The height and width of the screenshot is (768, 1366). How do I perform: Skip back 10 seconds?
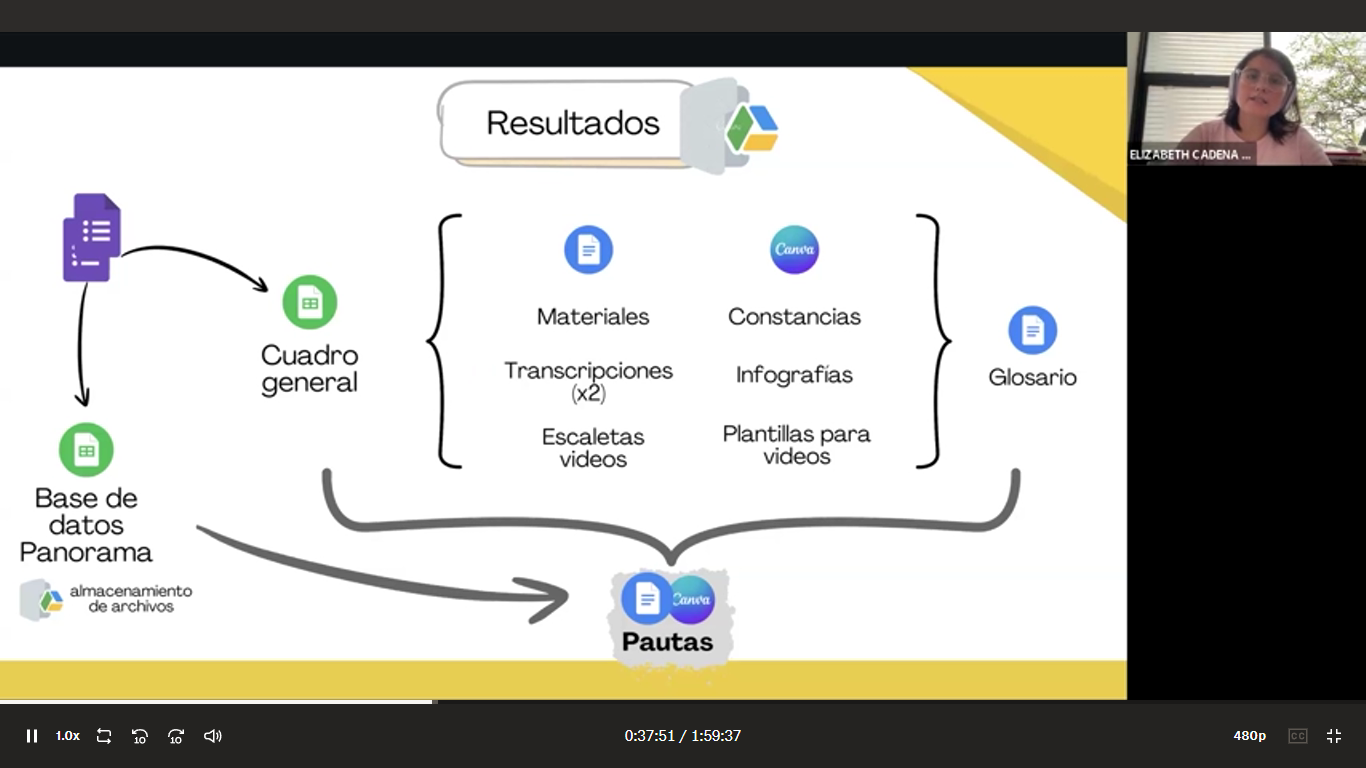point(140,736)
